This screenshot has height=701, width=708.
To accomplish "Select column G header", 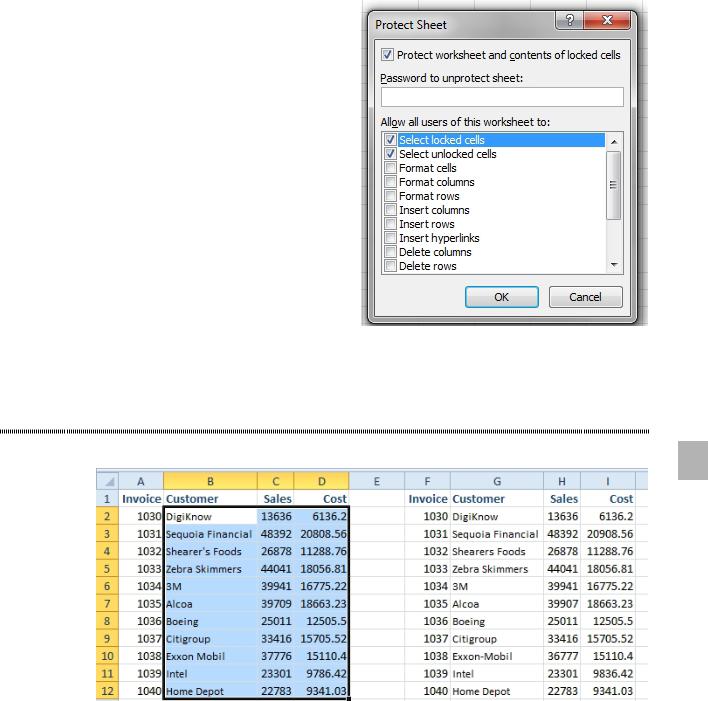I will [497, 481].
